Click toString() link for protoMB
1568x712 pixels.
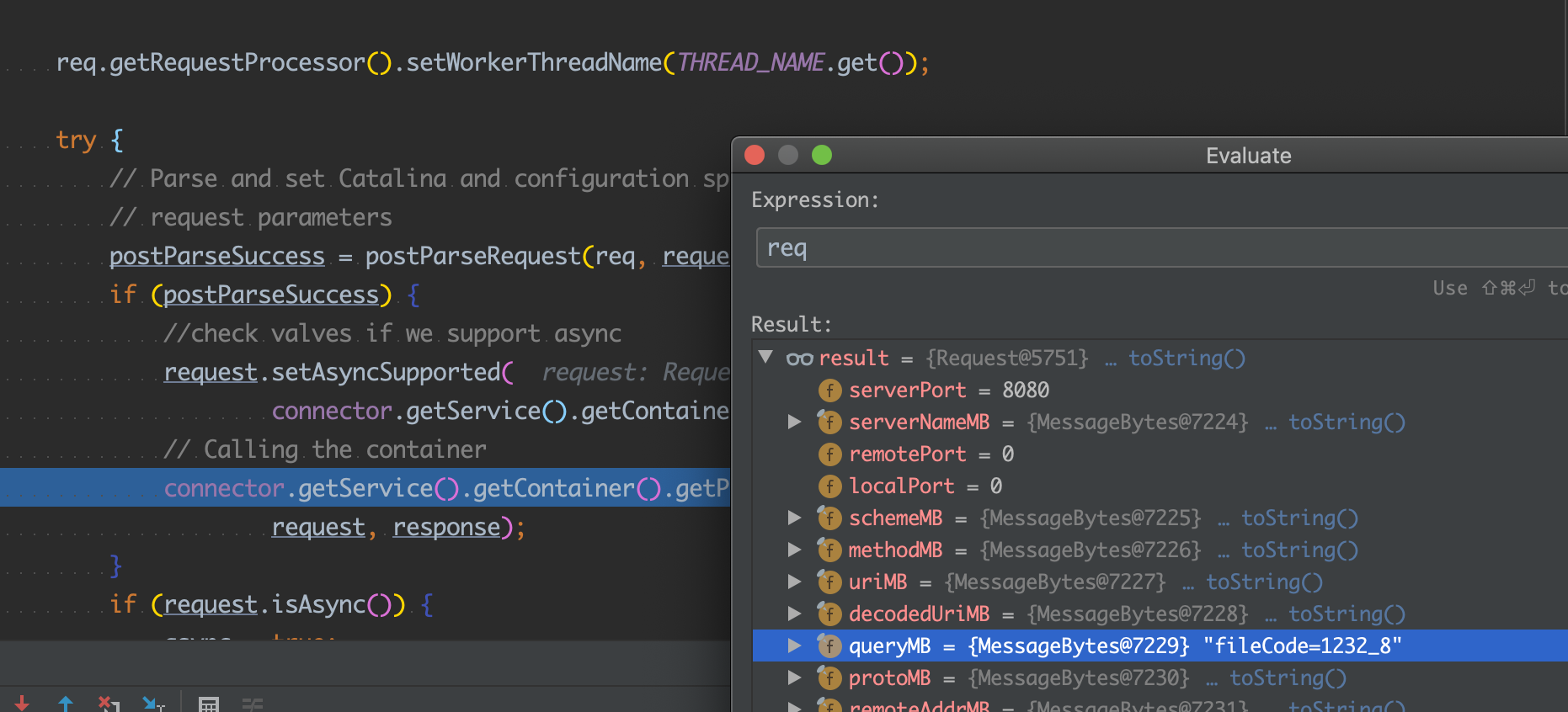coord(1288,678)
